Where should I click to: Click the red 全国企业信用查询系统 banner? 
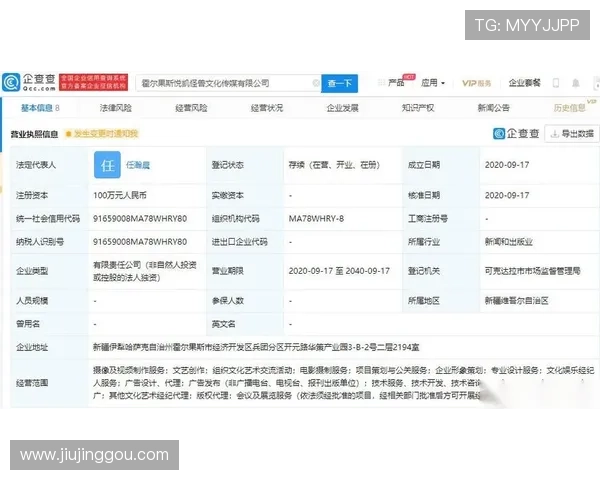click(93, 82)
